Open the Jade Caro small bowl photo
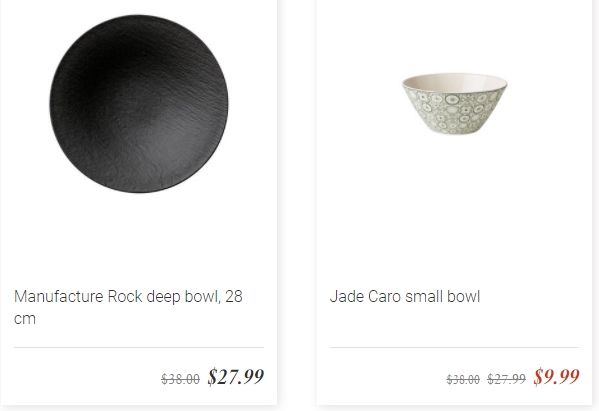Viewport: 599px width, 411px height. click(x=455, y=104)
